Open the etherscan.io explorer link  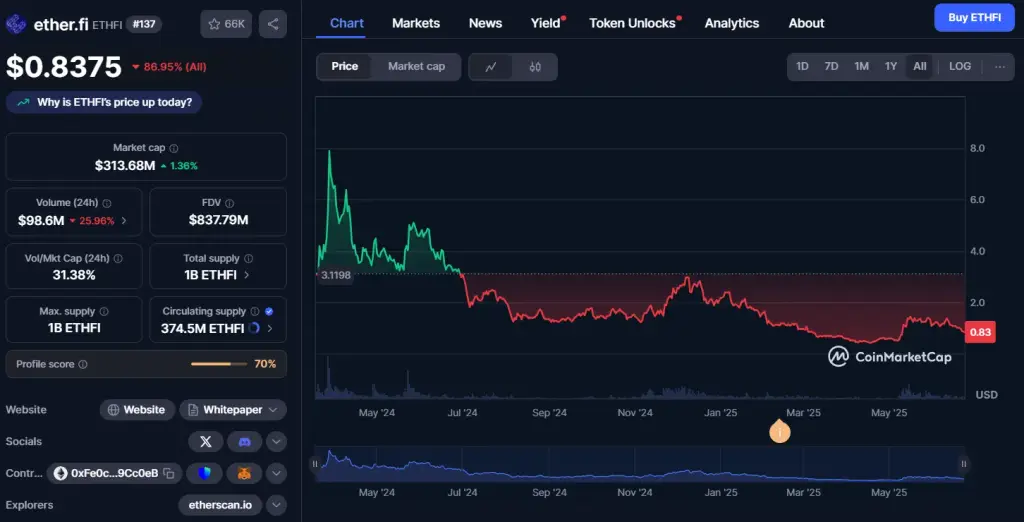coord(220,505)
